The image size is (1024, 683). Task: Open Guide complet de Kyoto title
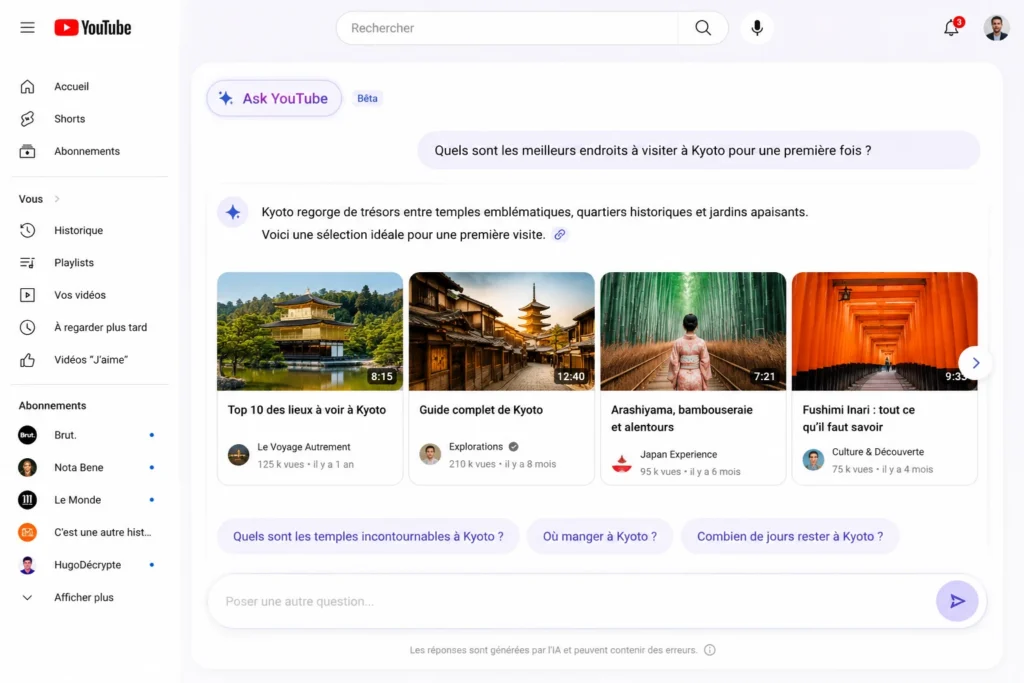(x=481, y=410)
